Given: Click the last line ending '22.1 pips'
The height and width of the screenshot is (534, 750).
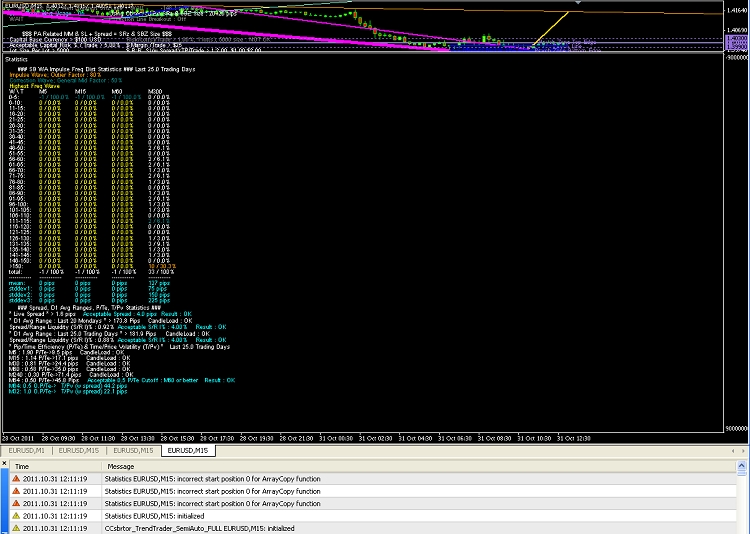Looking at the screenshot, I should (68, 391).
